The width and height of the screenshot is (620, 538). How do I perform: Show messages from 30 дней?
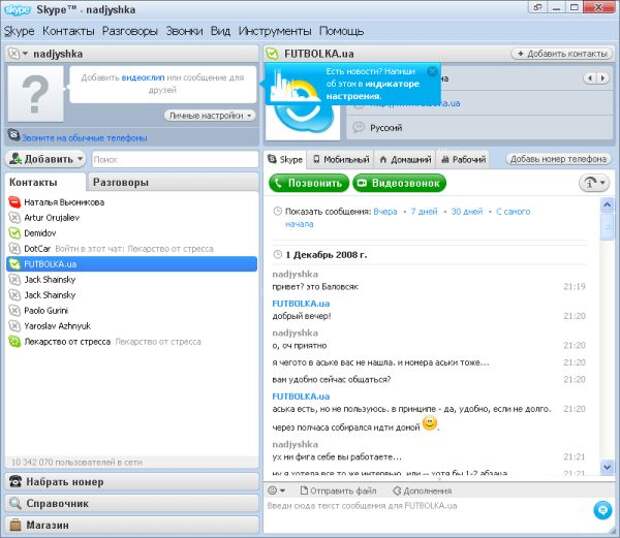coord(467,211)
